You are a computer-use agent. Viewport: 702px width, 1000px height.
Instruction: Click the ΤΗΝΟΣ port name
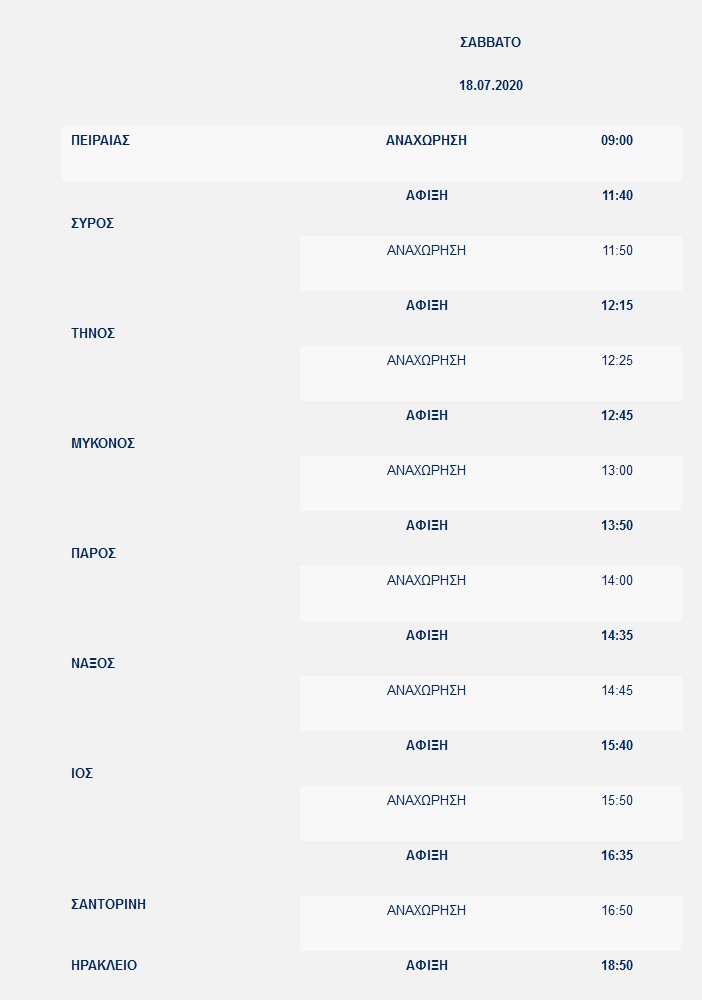[93, 333]
